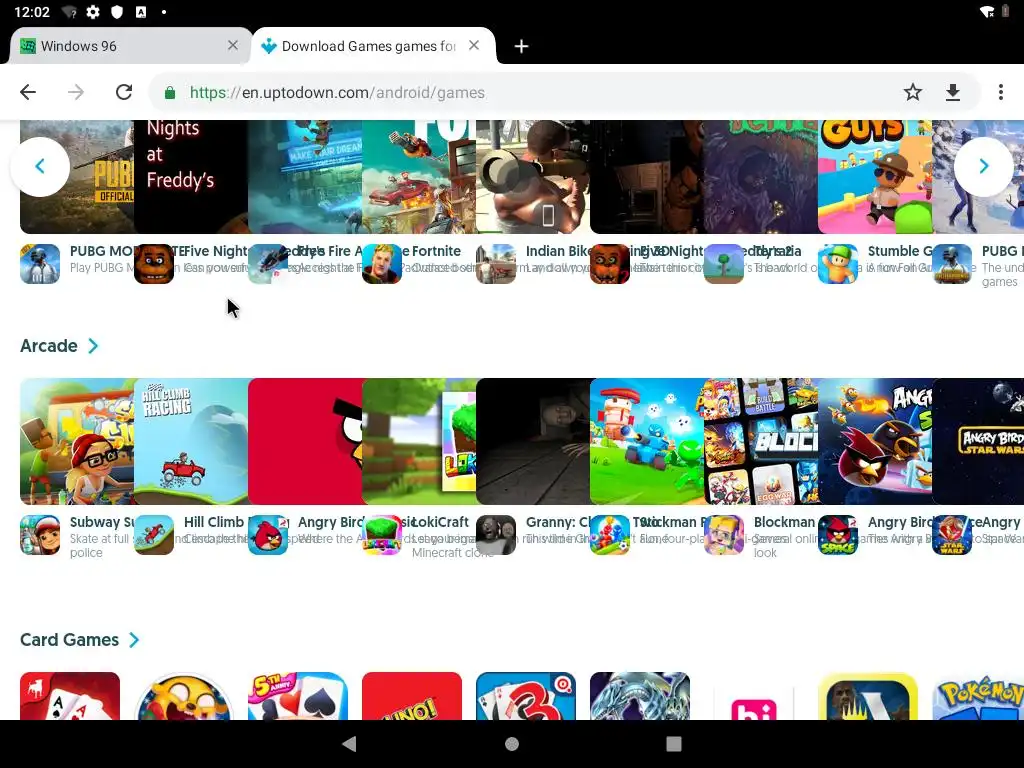Click the Indian Bikes app icon

[x=496, y=264]
